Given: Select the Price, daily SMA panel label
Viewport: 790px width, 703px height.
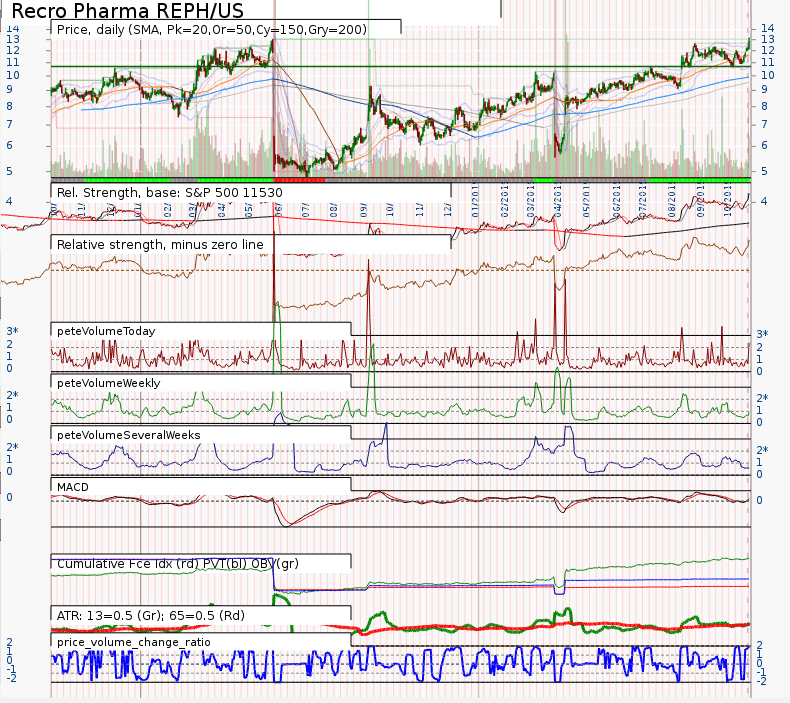Looking at the screenshot, I should point(212,30).
